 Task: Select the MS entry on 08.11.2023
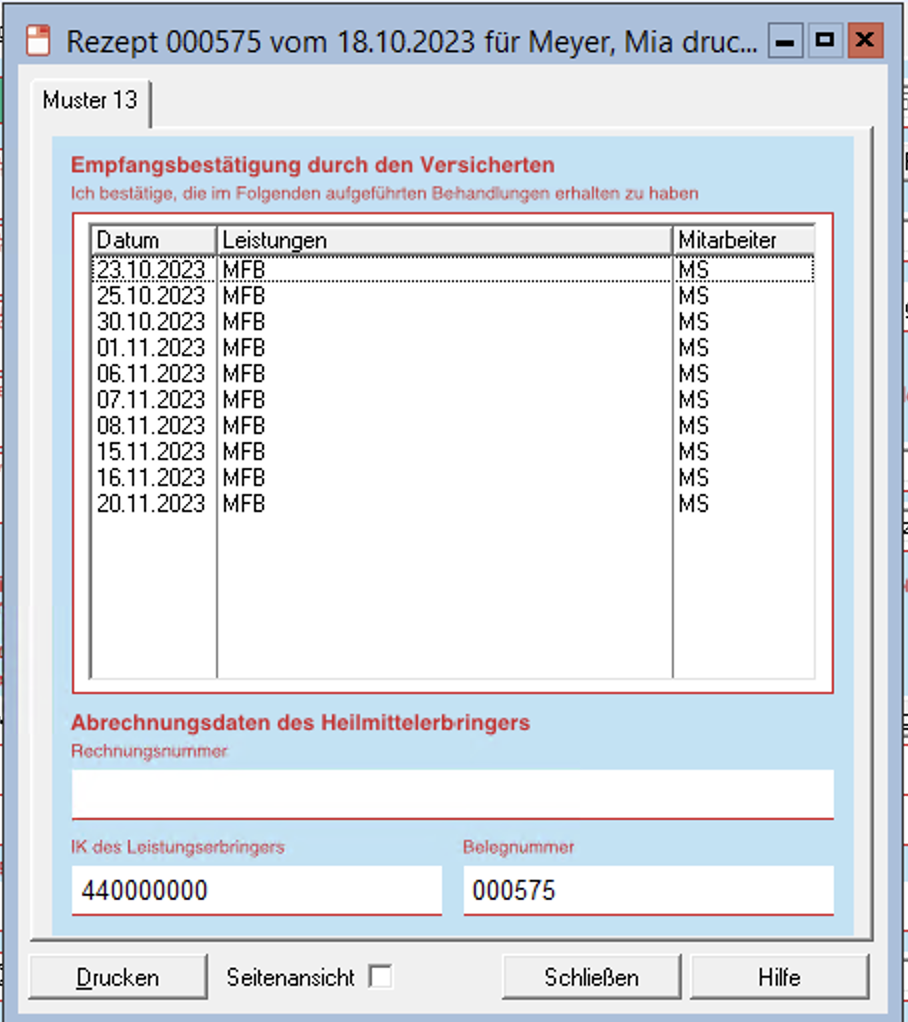point(692,426)
